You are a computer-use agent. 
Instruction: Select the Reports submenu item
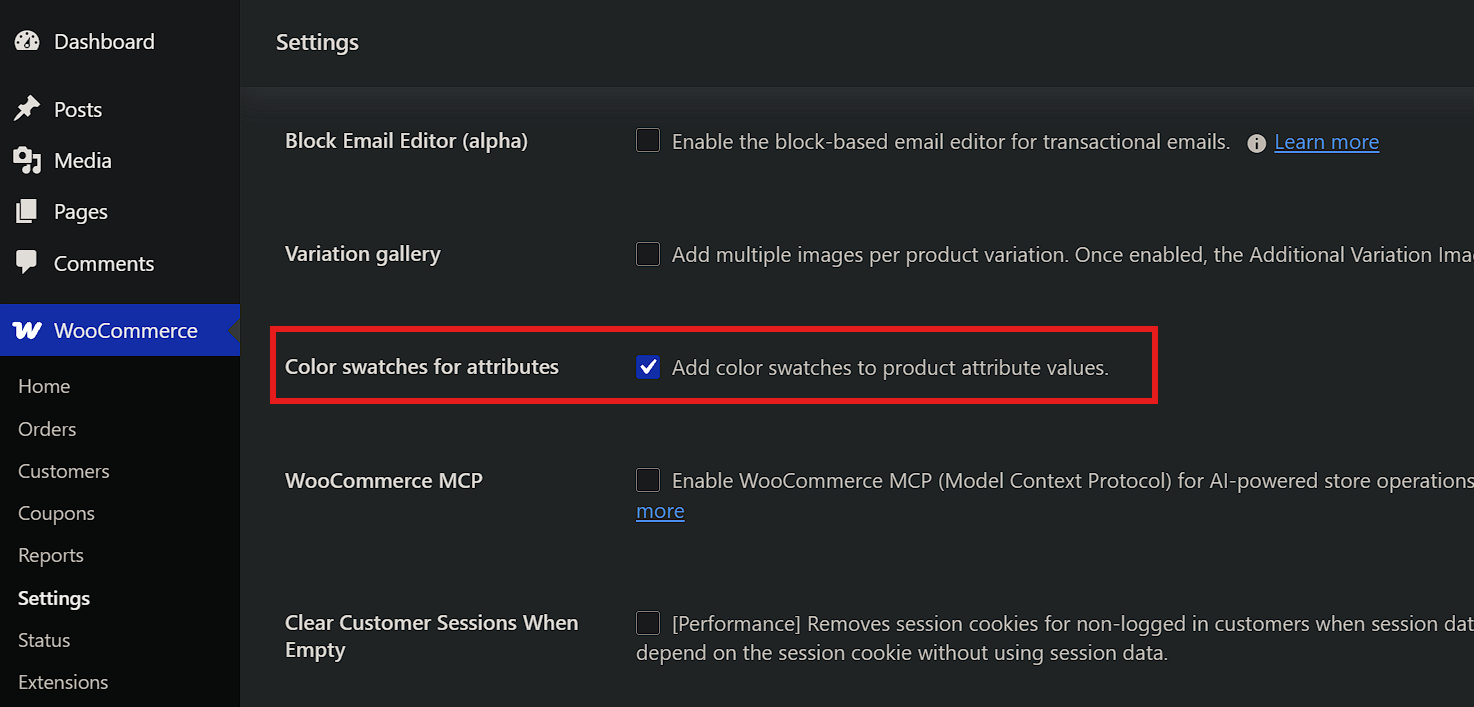point(51,555)
